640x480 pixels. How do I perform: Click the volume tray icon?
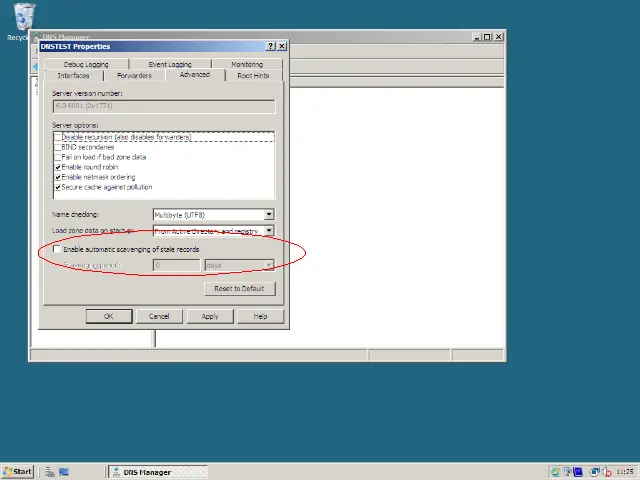click(607, 472)
